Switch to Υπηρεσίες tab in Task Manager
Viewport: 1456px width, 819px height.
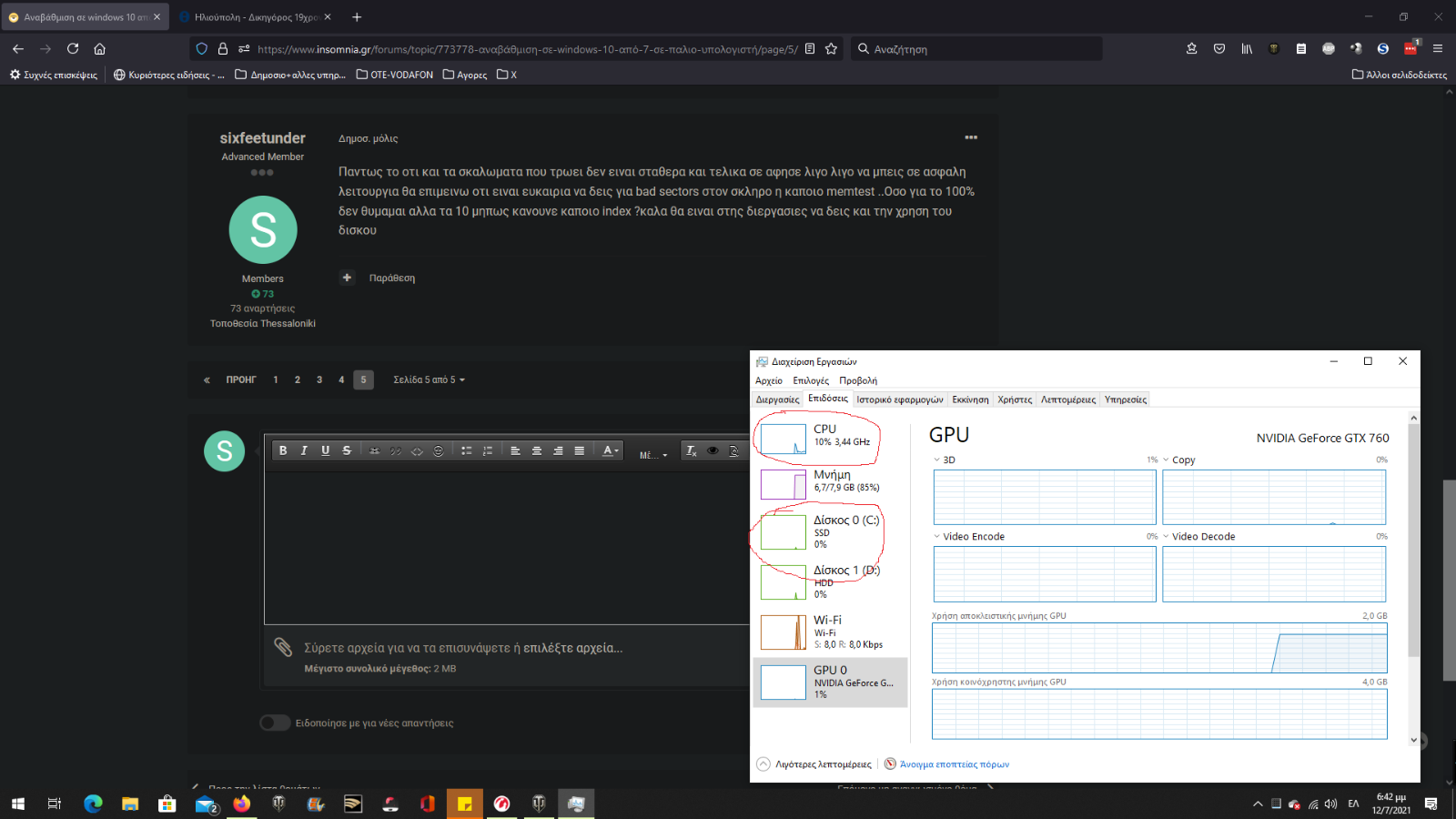click(1126, 399)
